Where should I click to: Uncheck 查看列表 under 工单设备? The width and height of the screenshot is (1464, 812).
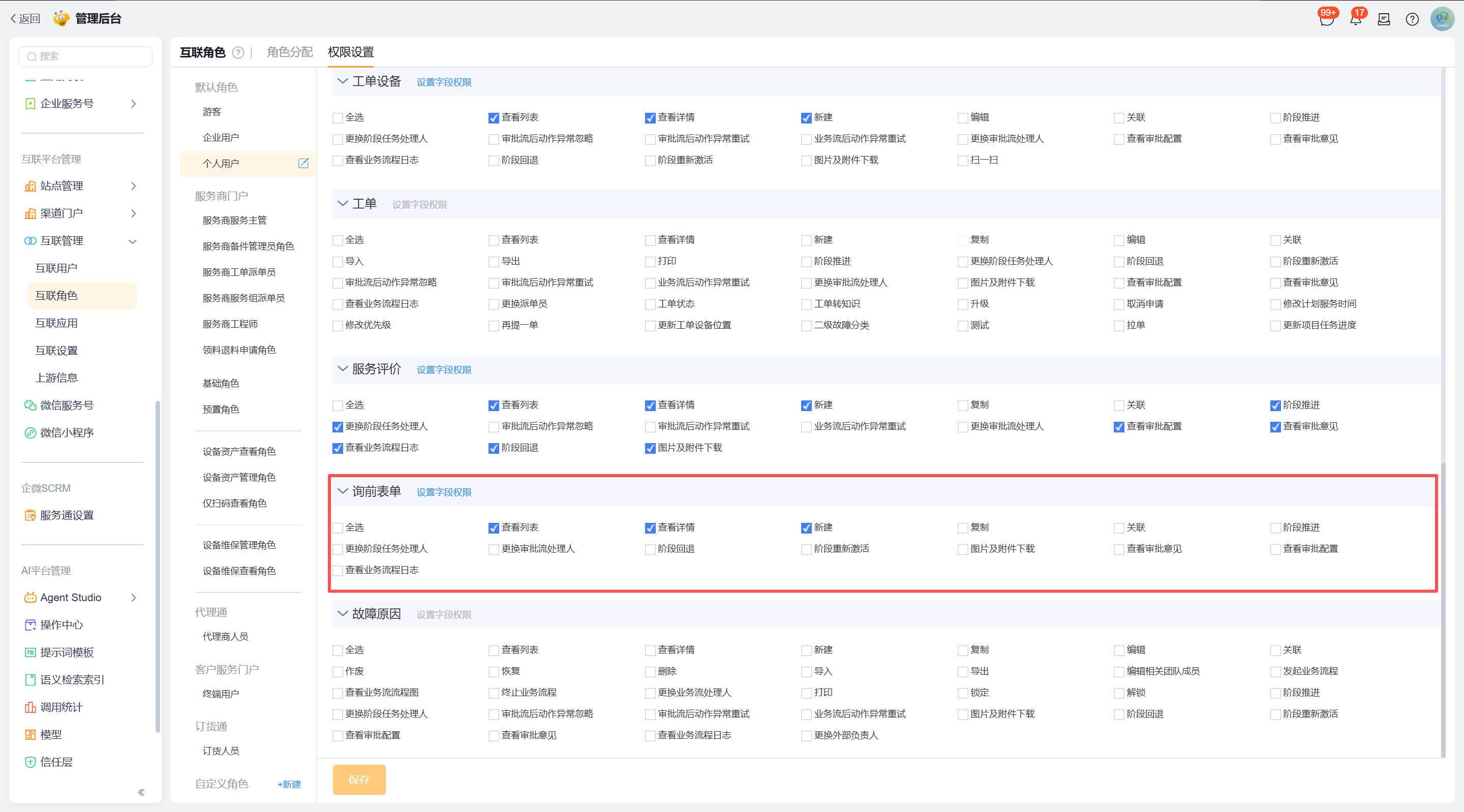(x=493, y=117)
